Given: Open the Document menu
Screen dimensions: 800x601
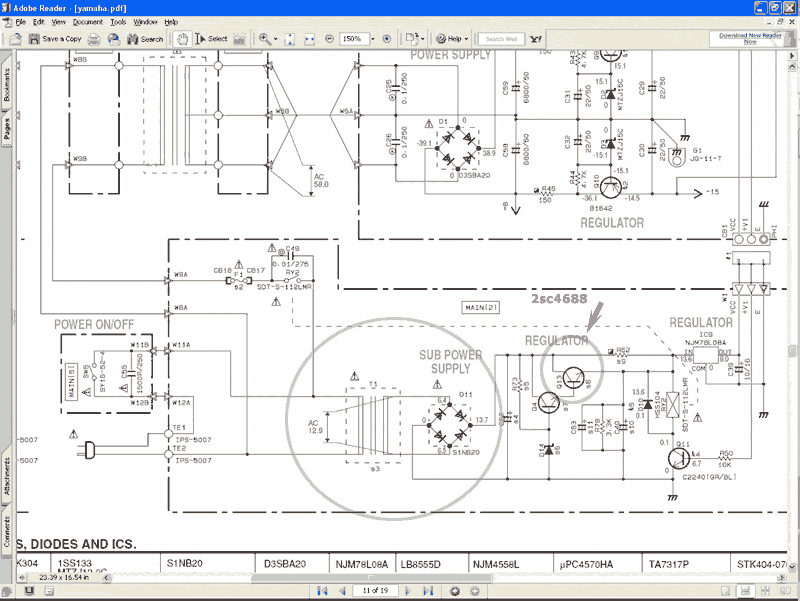Looking at the screenshot, I should pos(88,22).
